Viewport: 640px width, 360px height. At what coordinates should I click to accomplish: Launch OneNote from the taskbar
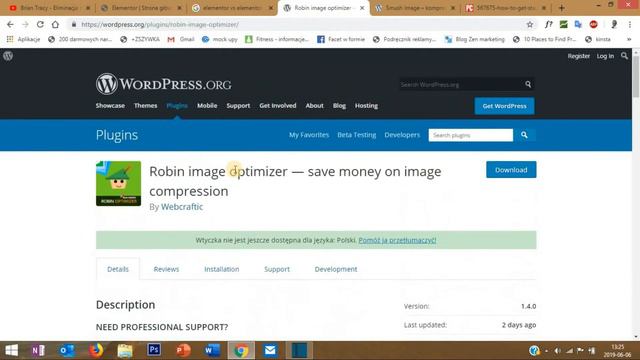point(38,350)
